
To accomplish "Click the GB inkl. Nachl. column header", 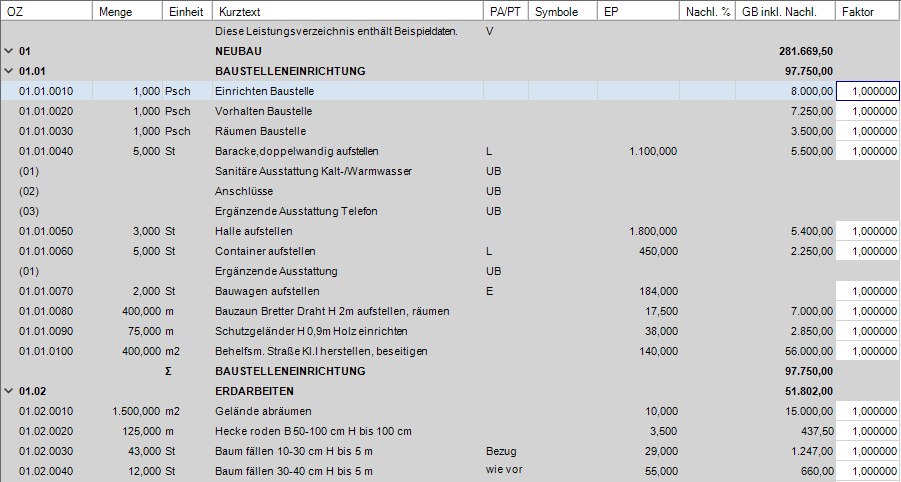I will [786, 11].
